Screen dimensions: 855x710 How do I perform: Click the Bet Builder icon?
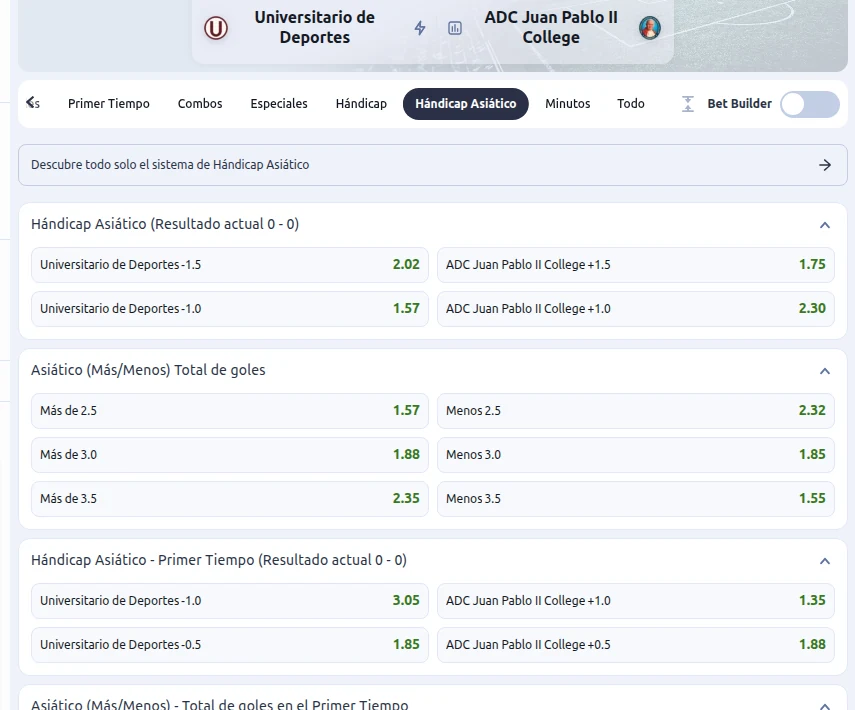point(688,104)
